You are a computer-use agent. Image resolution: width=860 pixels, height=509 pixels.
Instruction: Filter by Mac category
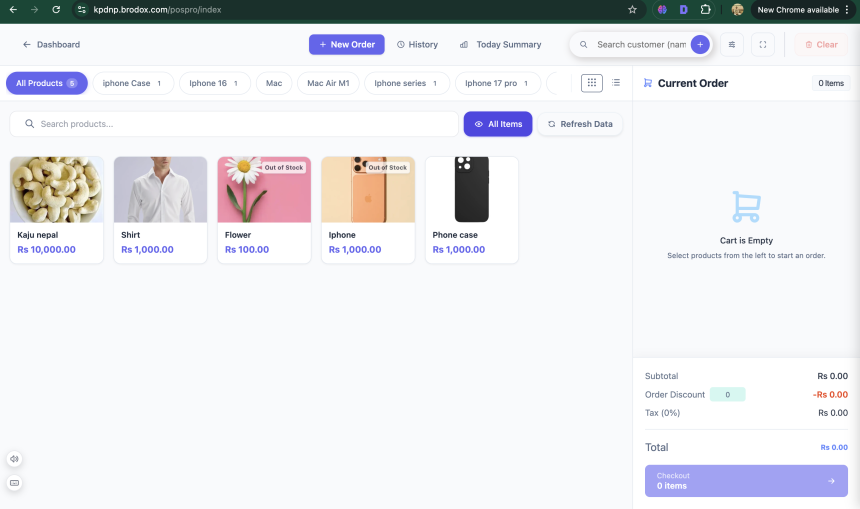tap(274, 83)
